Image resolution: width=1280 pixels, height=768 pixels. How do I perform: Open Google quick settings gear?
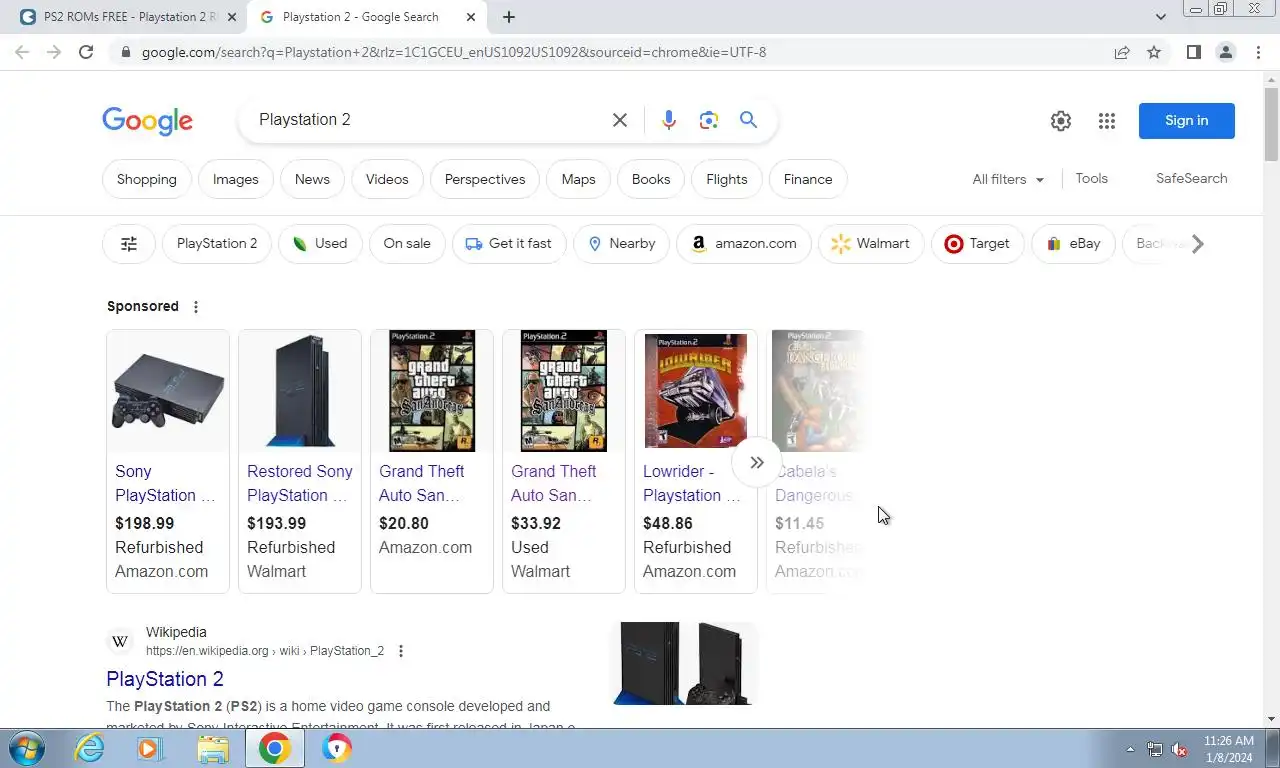pyautogui.click(x=1061, y=121)
